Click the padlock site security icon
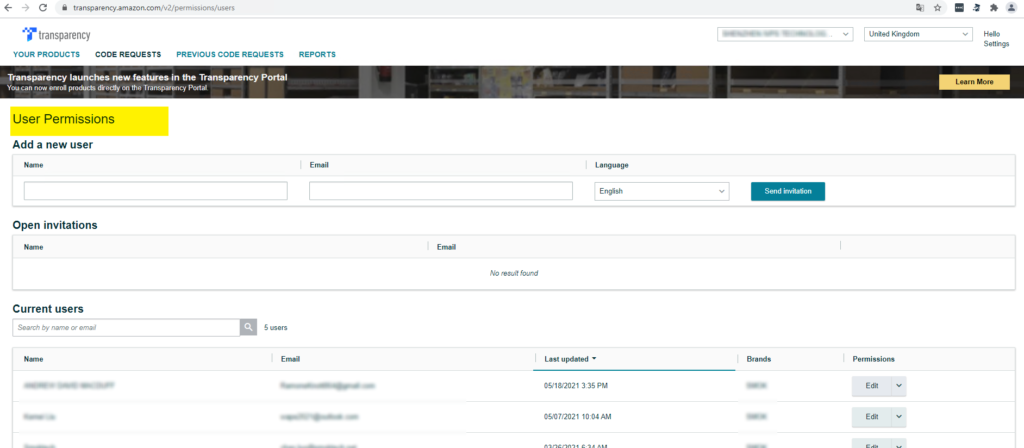Viewport: 1024px width, 448px height. 64,8
